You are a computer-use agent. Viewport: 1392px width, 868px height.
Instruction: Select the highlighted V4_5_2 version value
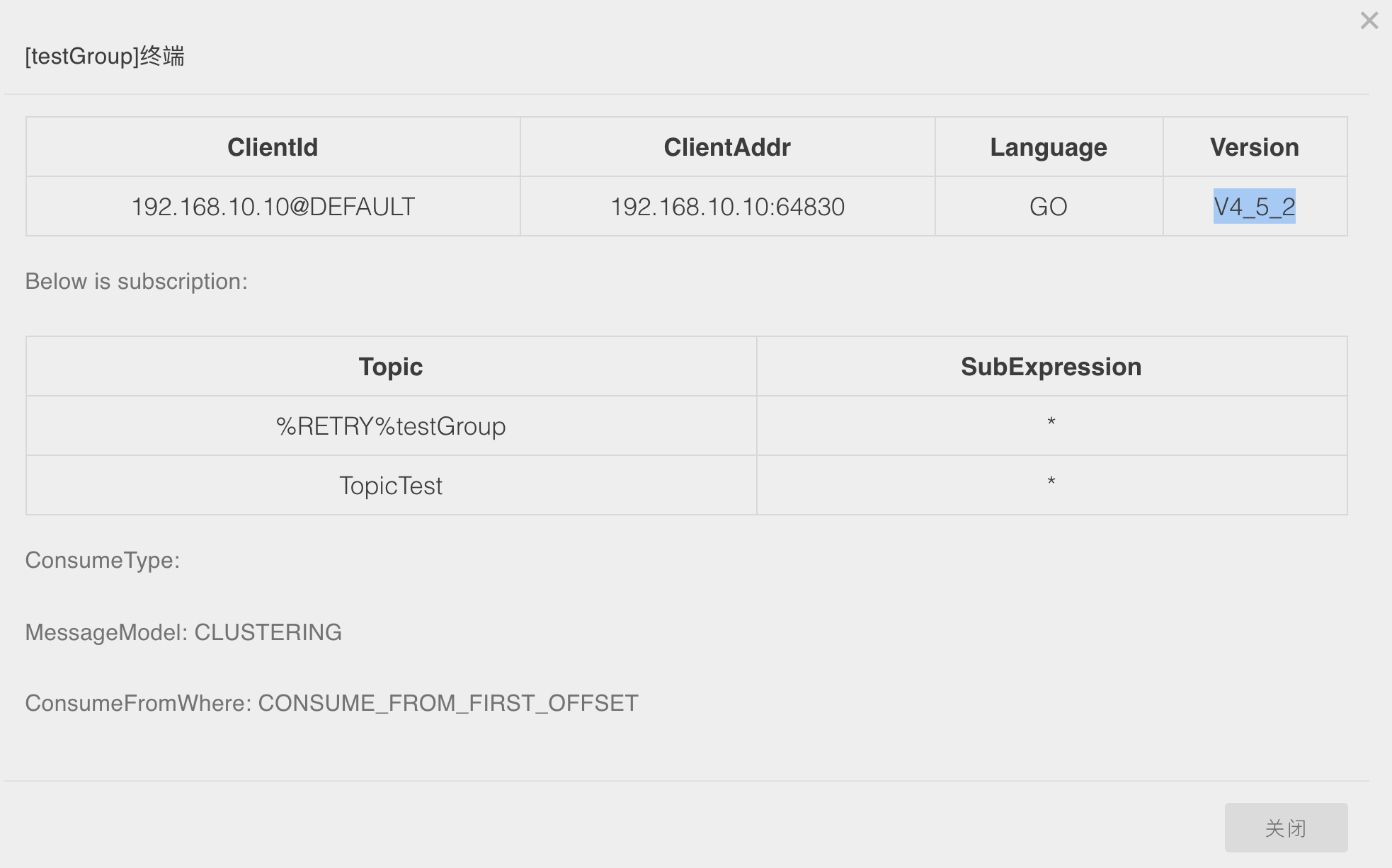click(1255, 206)
